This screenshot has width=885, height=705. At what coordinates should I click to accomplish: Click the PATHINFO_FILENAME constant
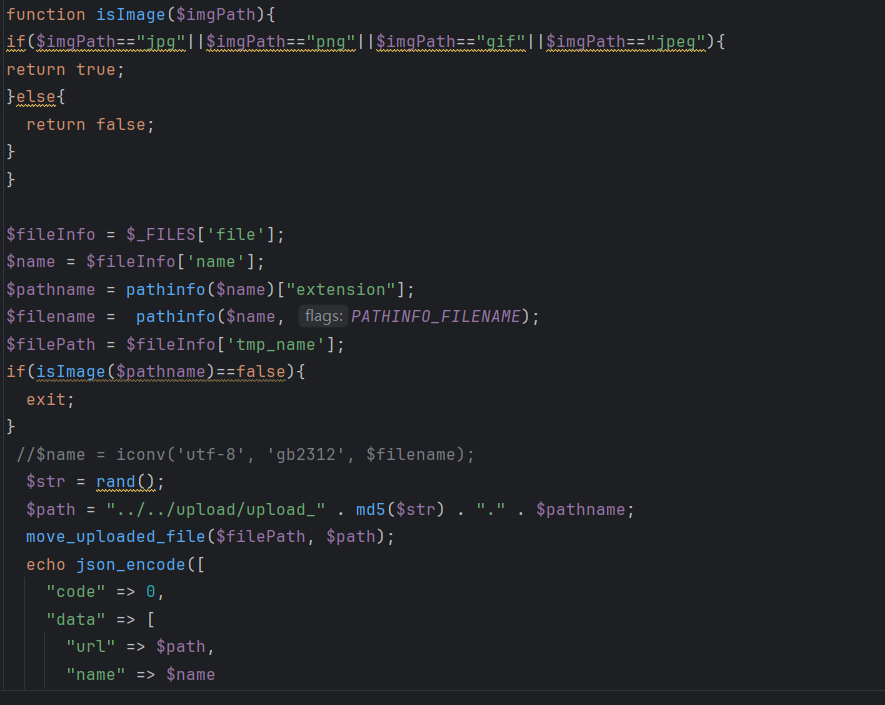click(435, 317)
